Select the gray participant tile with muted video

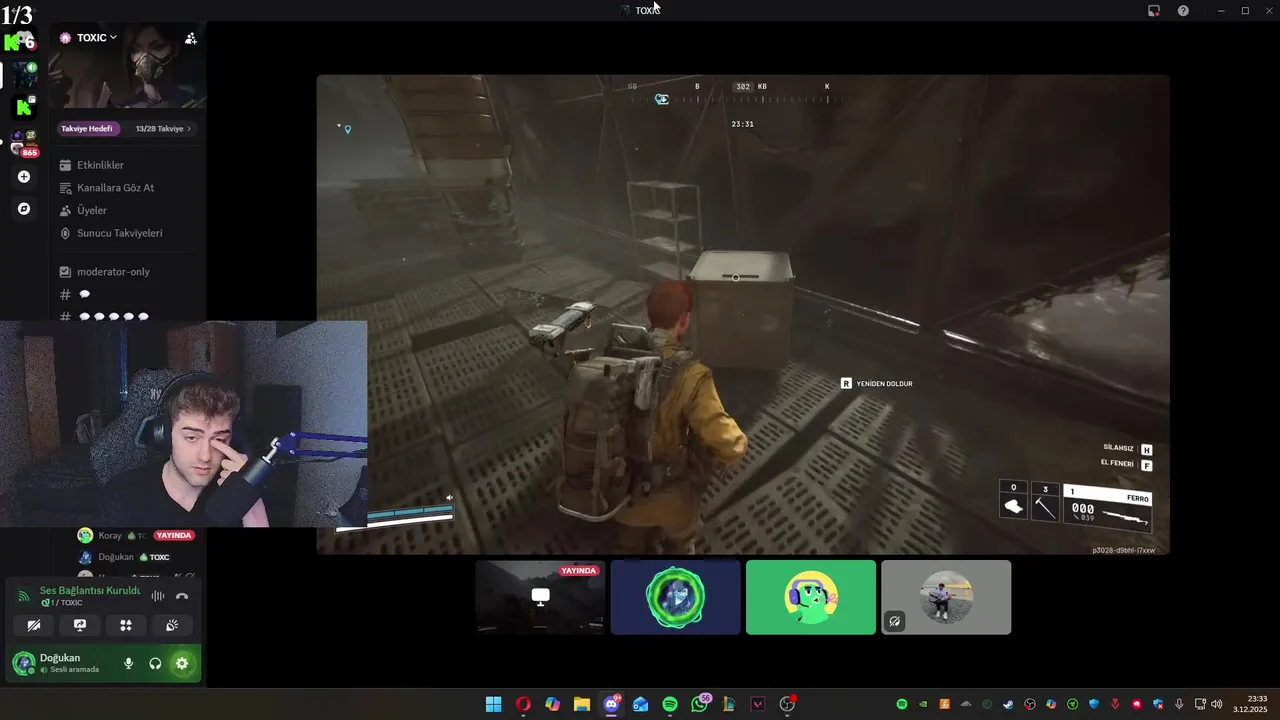(946, 597)
